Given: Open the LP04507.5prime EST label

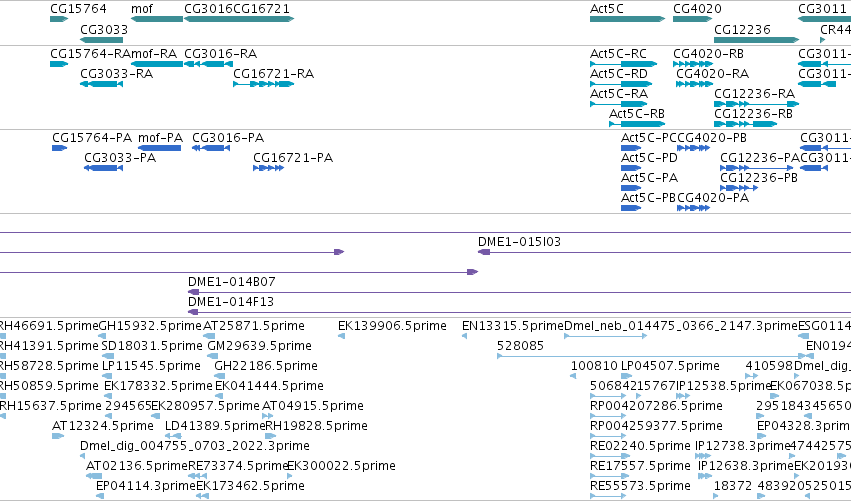Looking at the screenshot, I should [670, 365].
